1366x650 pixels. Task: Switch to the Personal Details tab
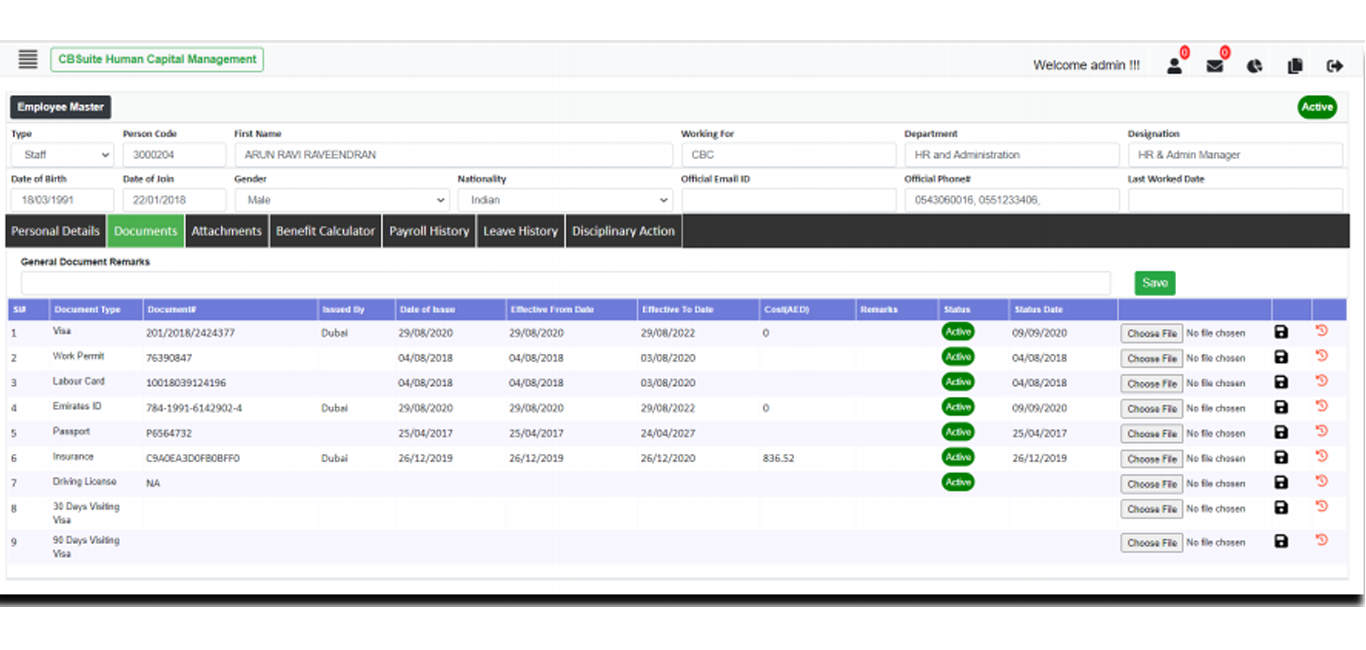point(55,231)
